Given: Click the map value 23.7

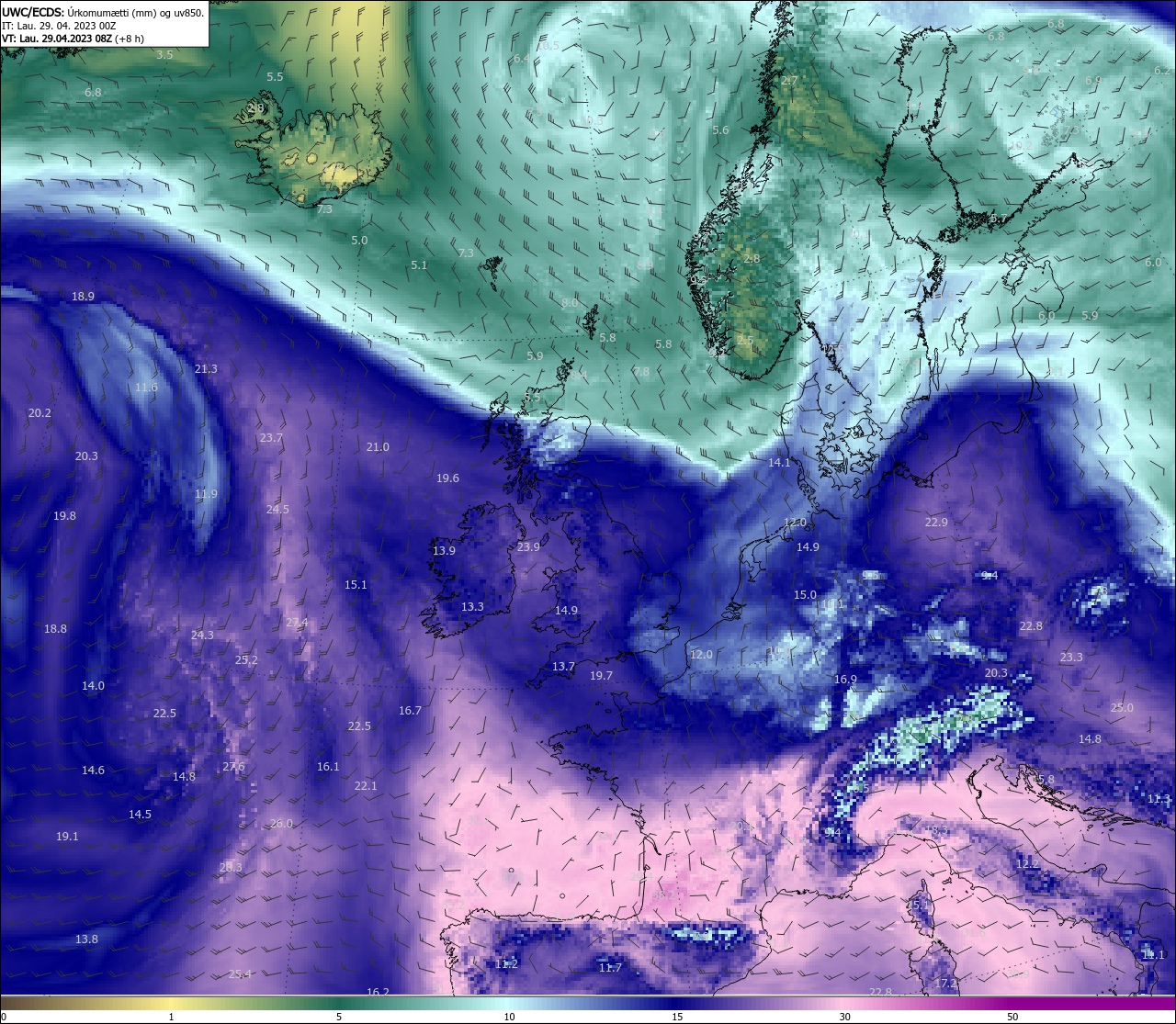Looking at the screenshot, I should pos(271,438).
